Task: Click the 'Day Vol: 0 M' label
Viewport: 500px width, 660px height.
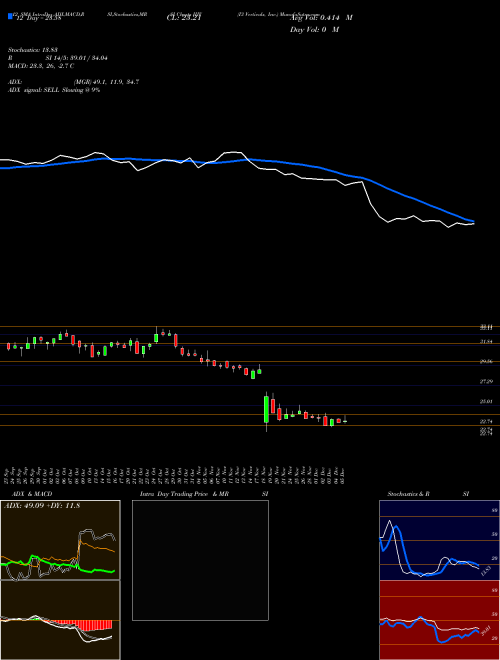Action: point(314,30)
